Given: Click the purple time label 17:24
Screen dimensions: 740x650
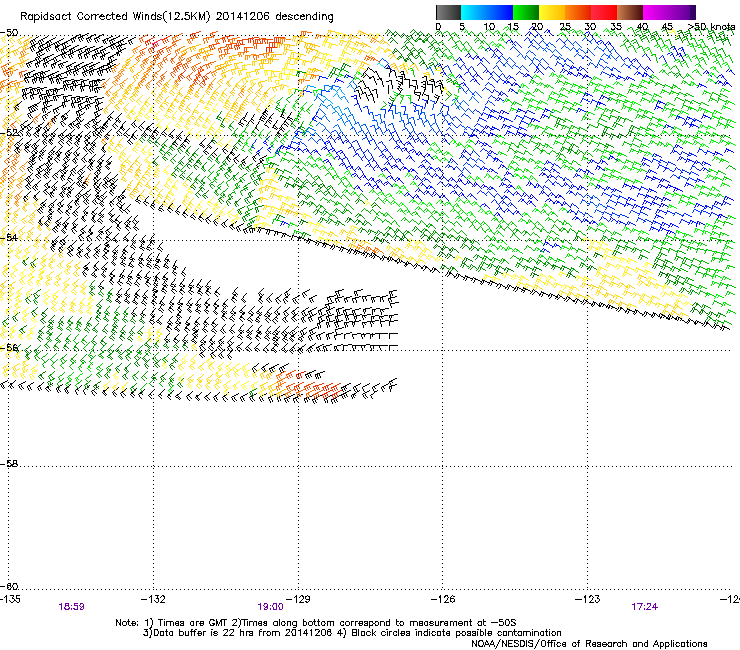Looking at the screenshot, I should (644, 607).
